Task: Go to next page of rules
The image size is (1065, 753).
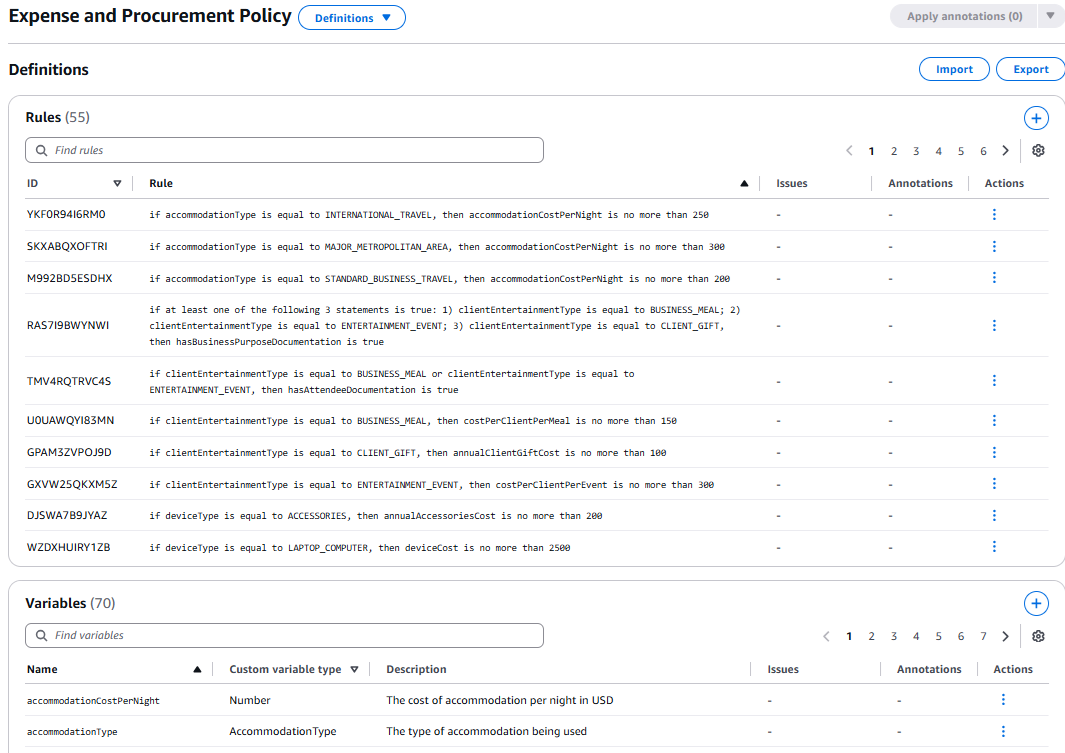Action: (x=1005, y=151)
